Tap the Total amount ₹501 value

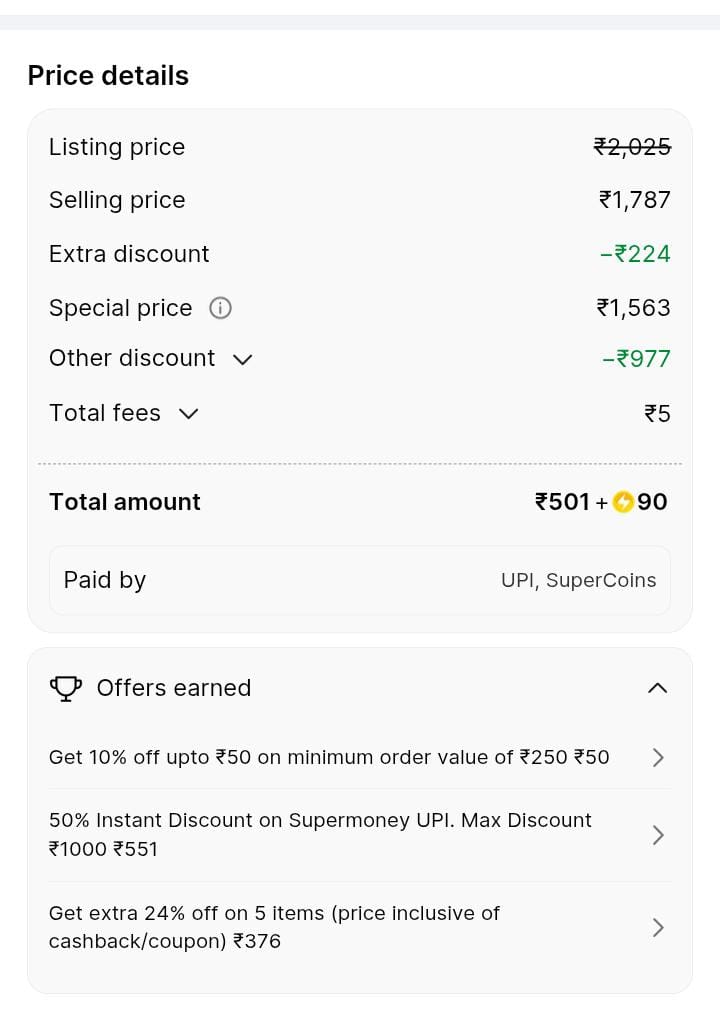tap(563, 502)
